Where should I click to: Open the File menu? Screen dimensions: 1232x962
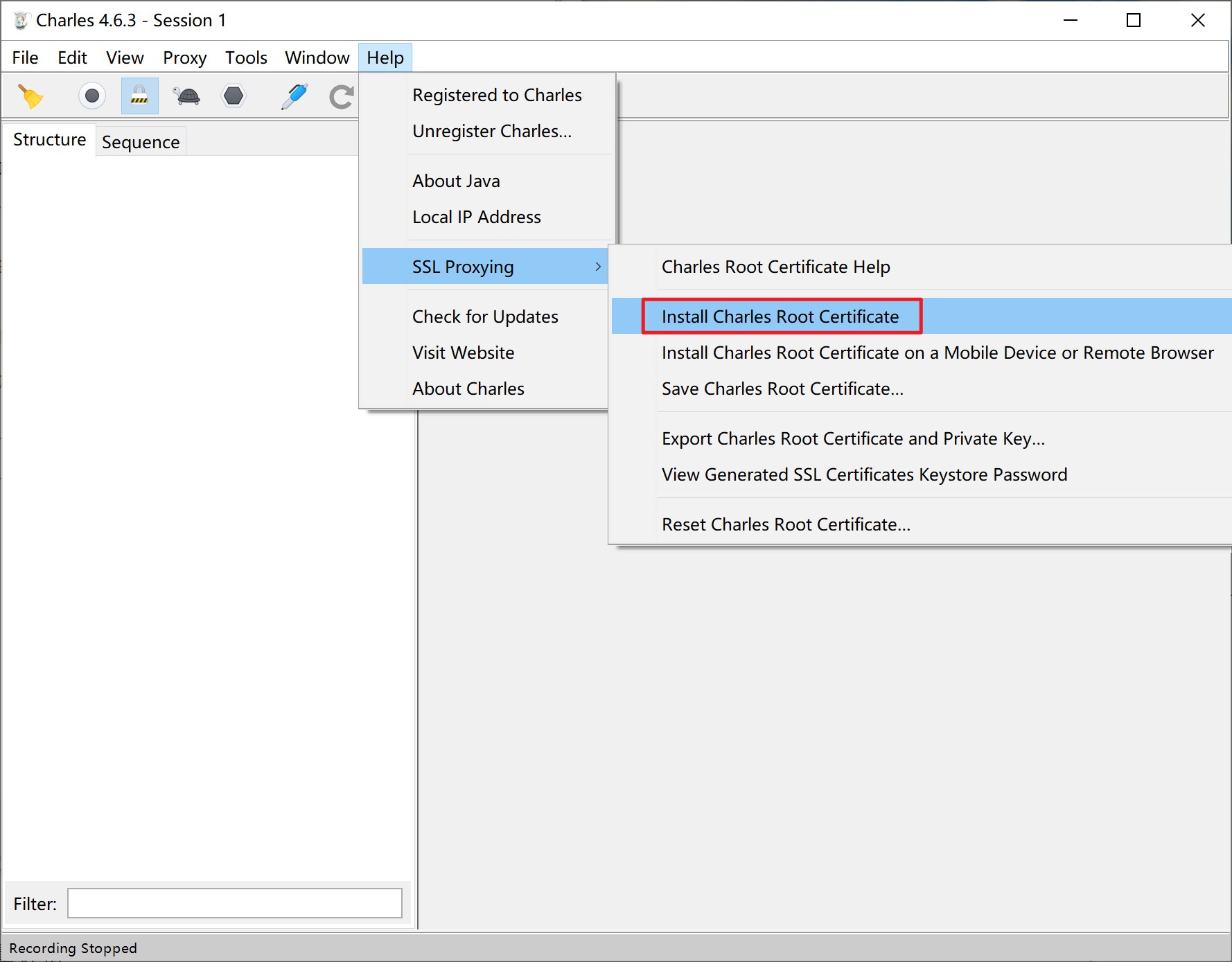pos(25,57)
